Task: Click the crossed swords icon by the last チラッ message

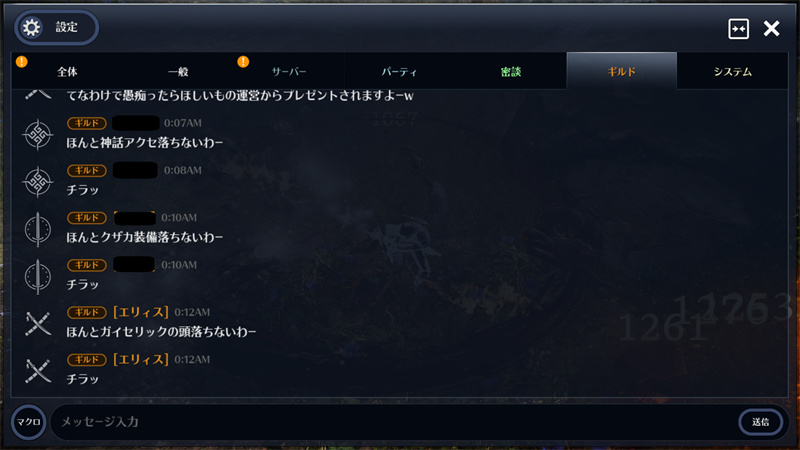Action: (38, 371)
